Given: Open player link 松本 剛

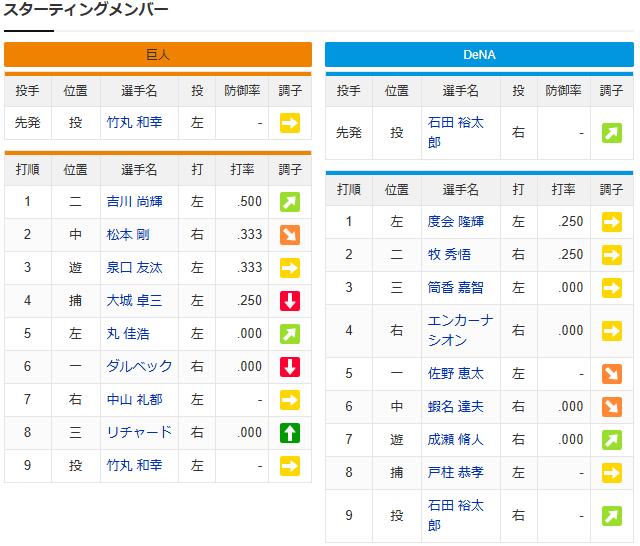Looking at the screenshot, I should 128,235.
